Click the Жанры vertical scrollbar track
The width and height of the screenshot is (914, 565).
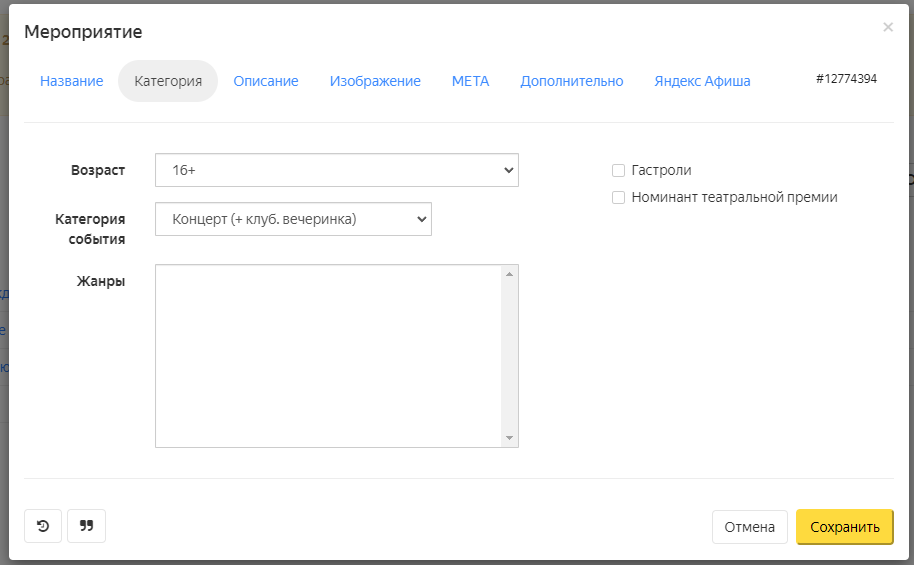[509, 356]
